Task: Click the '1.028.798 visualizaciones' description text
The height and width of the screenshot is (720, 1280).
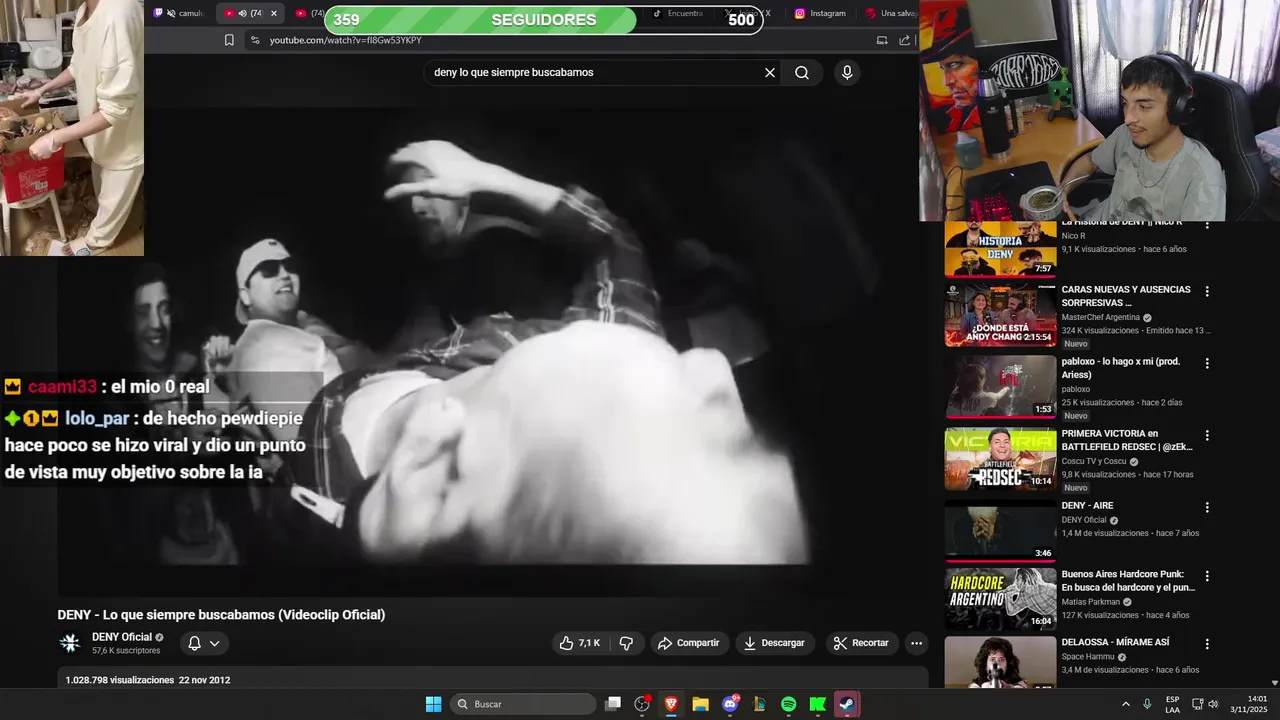Action: [120, 680]
